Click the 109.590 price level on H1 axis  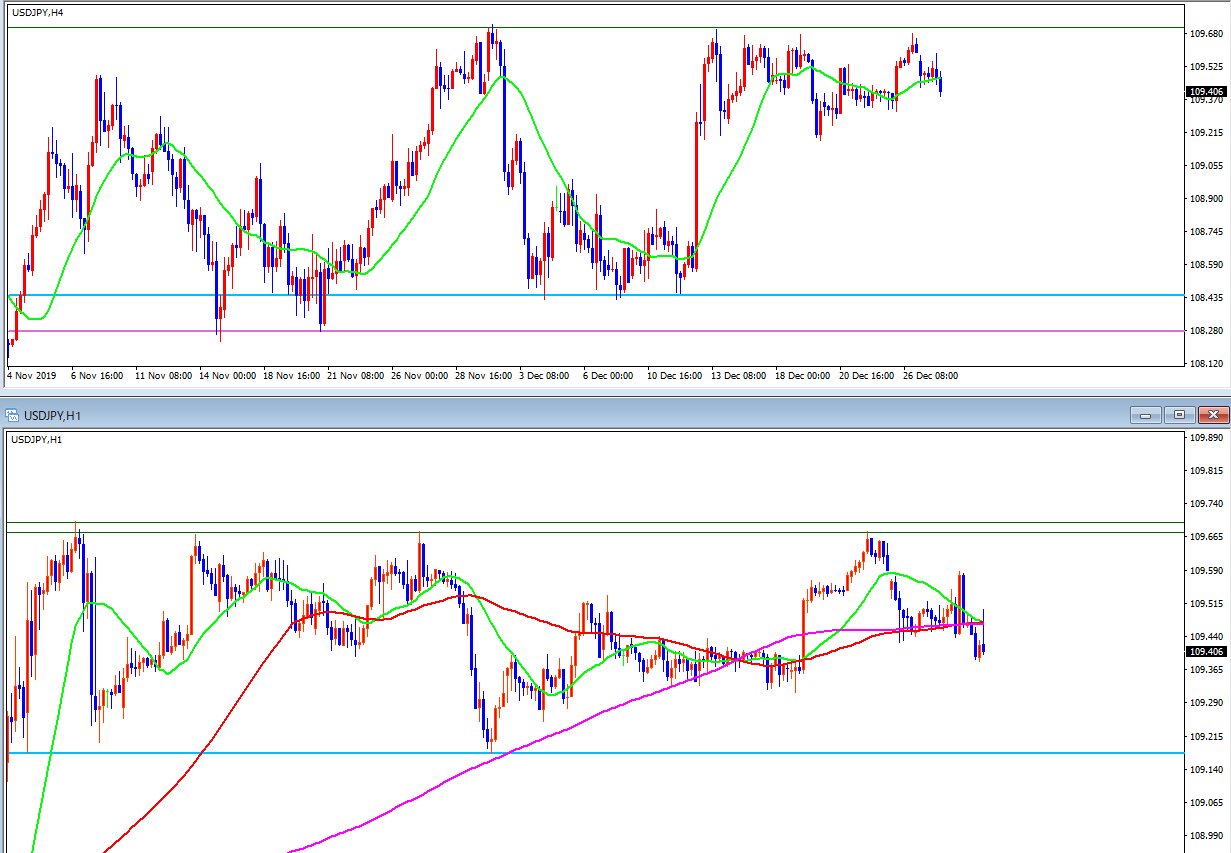(x=1207, y=570)
